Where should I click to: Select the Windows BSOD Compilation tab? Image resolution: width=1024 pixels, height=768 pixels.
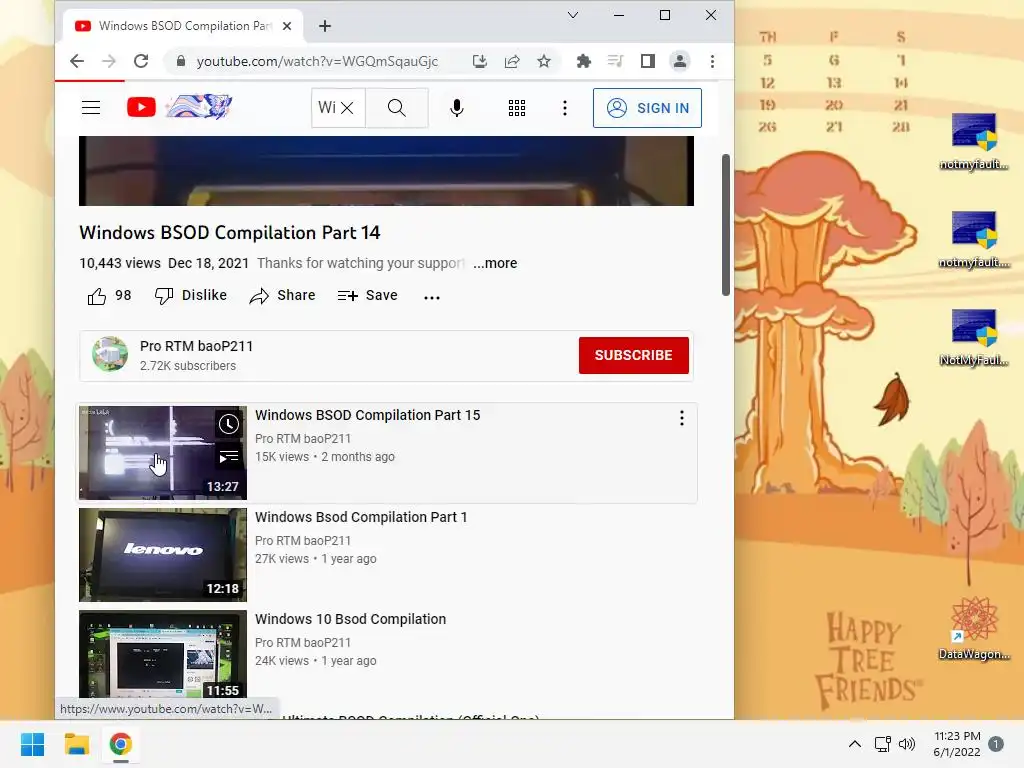tap(184, 25)
